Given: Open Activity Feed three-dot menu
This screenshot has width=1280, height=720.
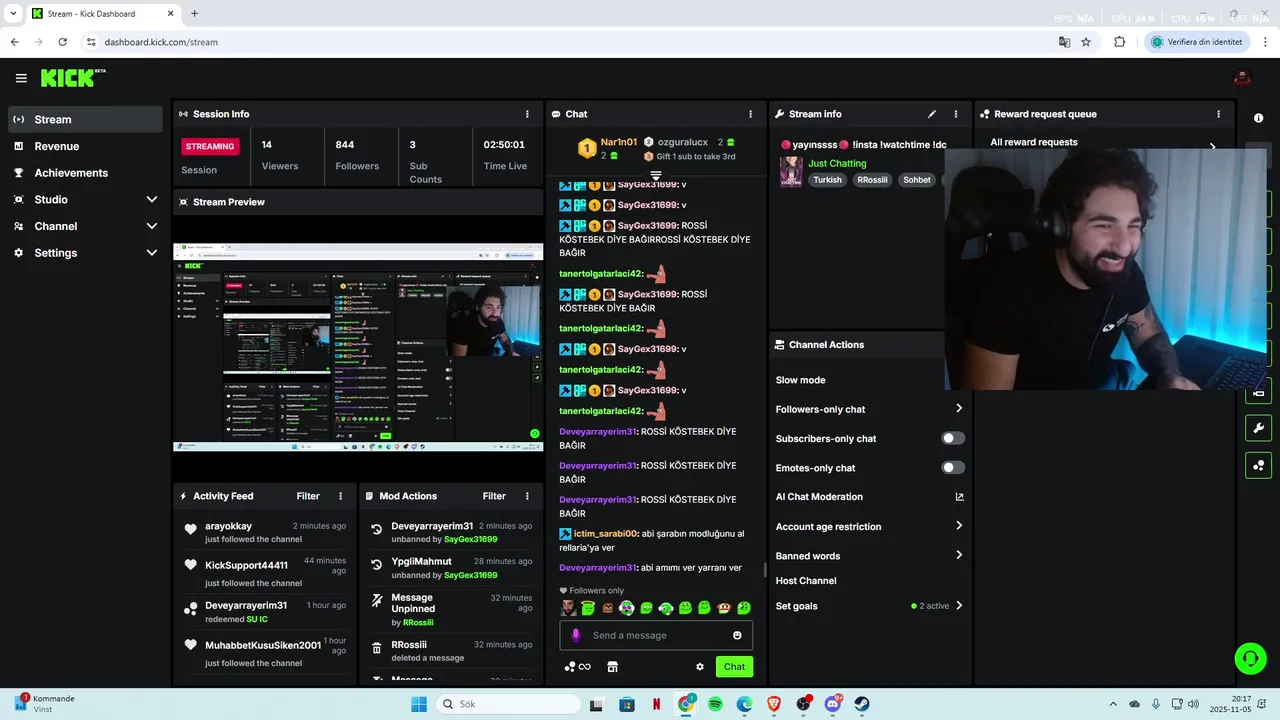Looking at the screenshot, I should click(340, 496).
